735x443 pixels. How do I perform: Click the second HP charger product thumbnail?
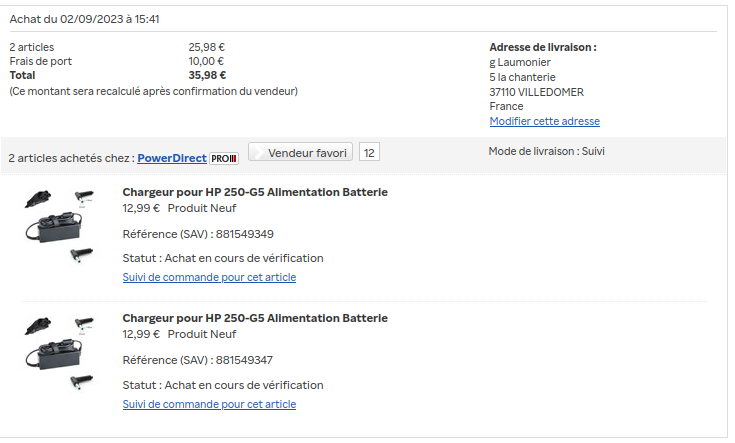(x=59, y=352)
